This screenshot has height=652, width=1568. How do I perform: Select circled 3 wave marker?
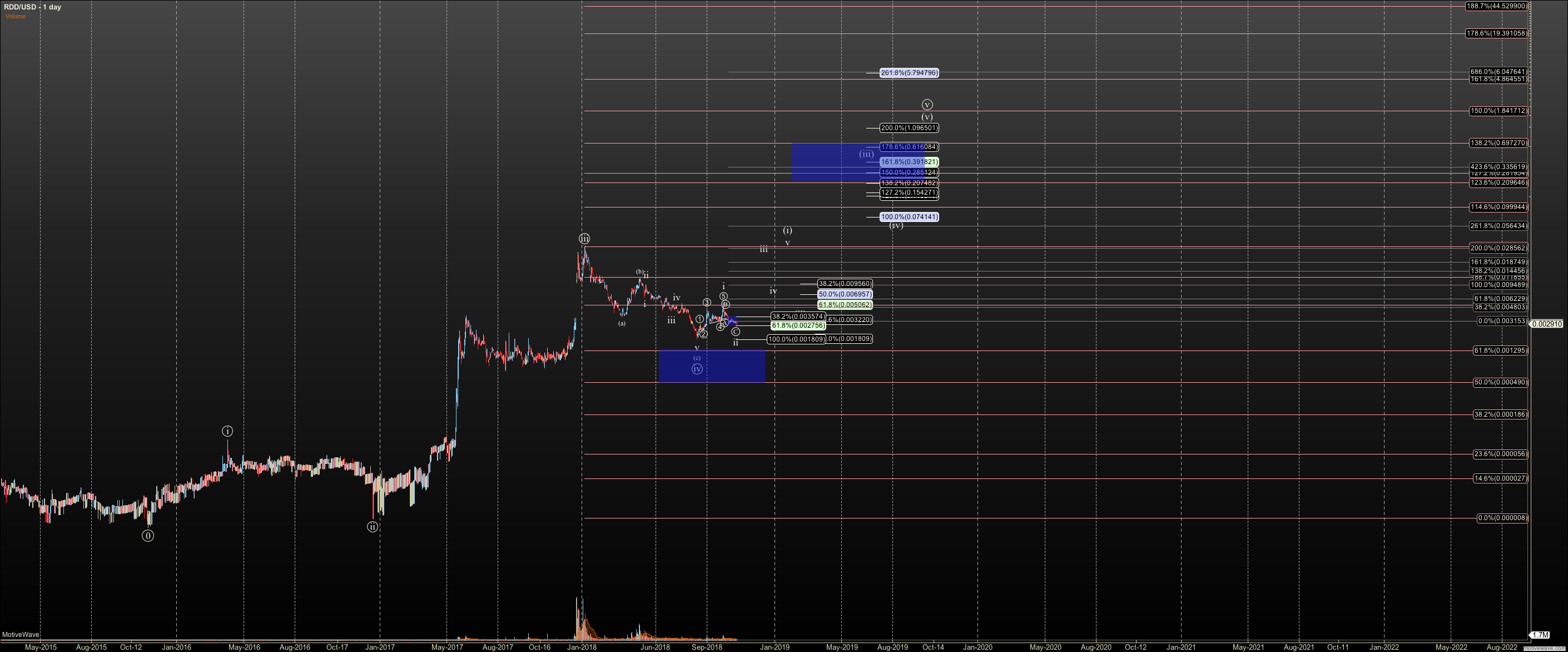pos(707,303)
